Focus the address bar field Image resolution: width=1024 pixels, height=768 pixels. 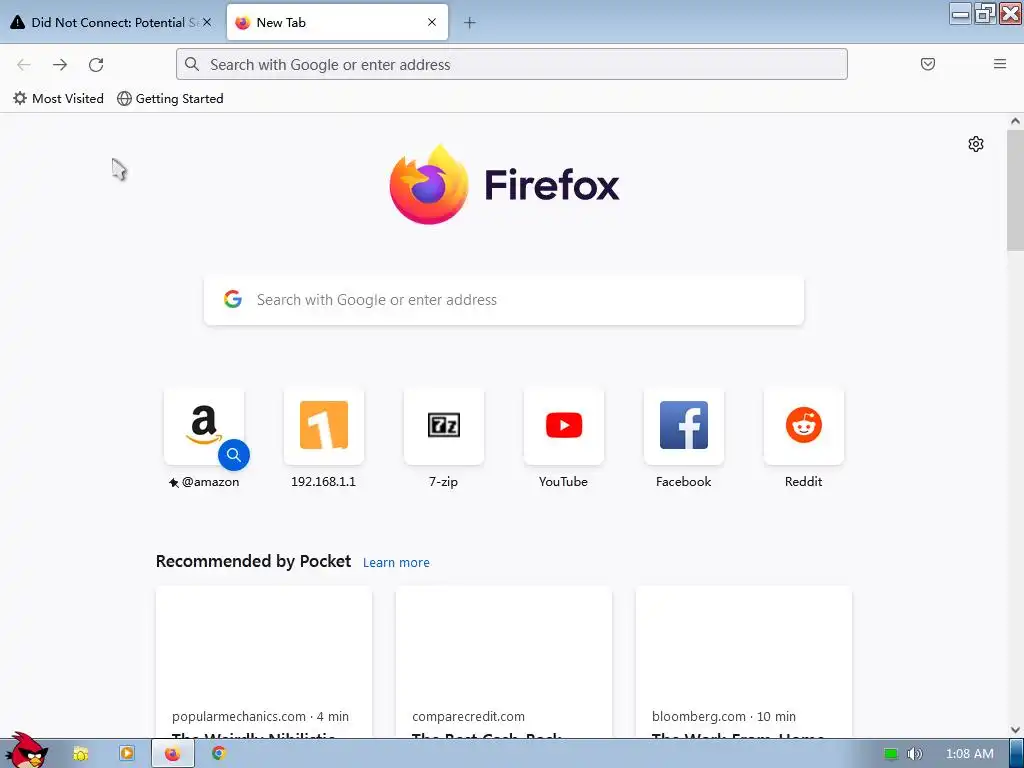(511, 64)
